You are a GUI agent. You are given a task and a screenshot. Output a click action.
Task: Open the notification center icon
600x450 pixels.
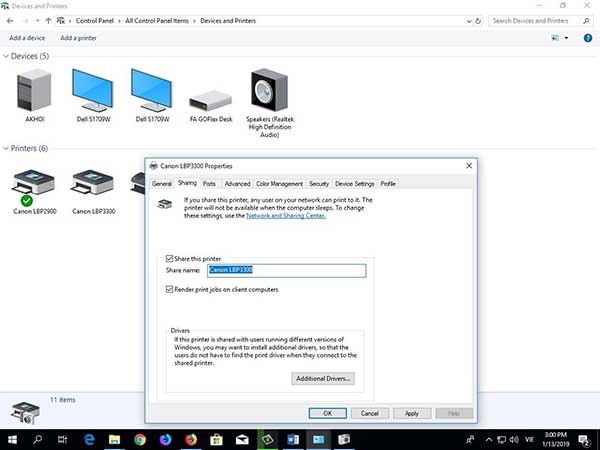584,440
